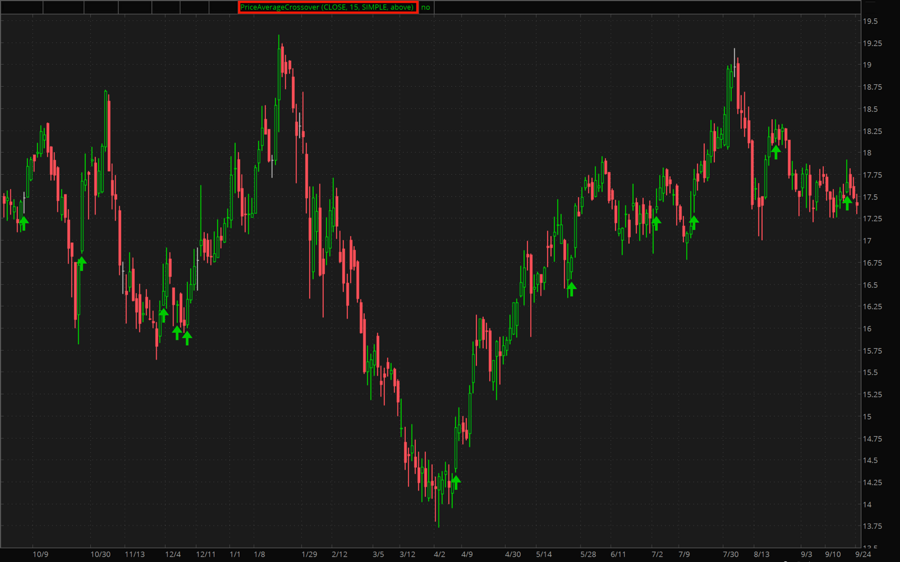
Task: Click the green arrow above 8/13 near 18
Action: click(775, 152)
